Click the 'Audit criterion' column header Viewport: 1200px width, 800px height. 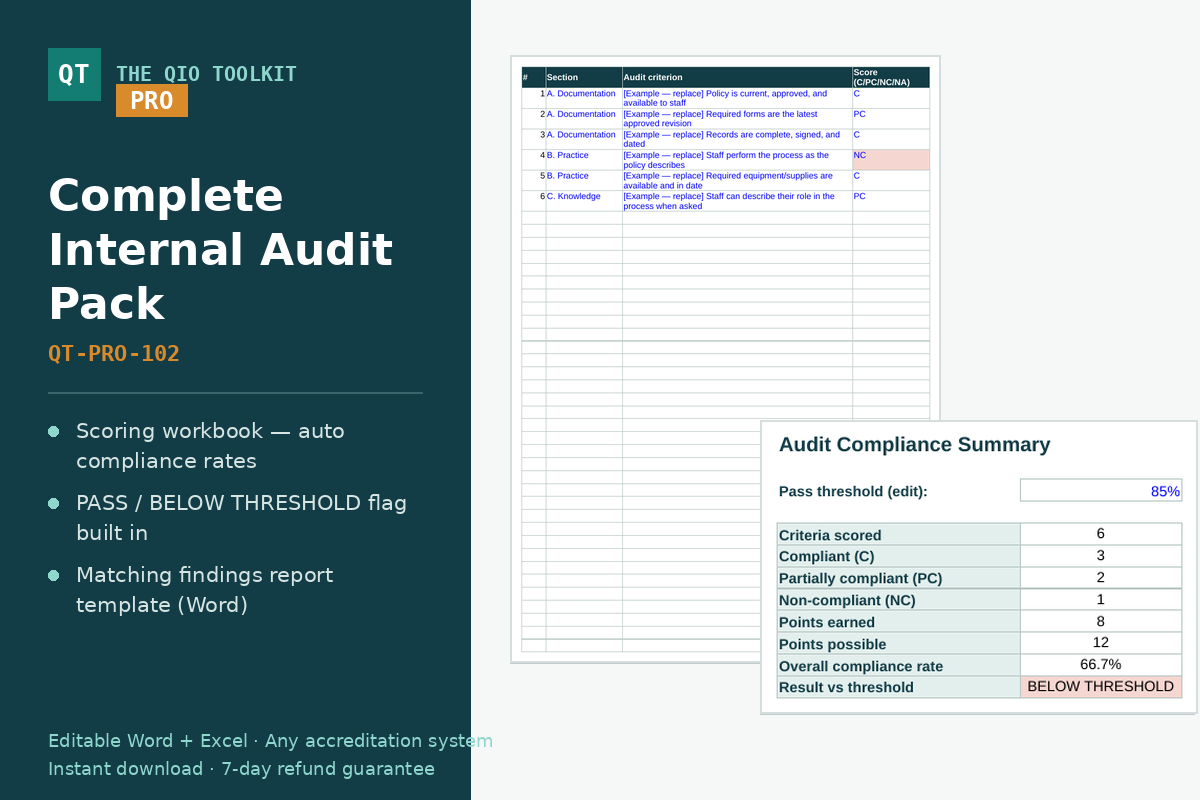[737, 77]
